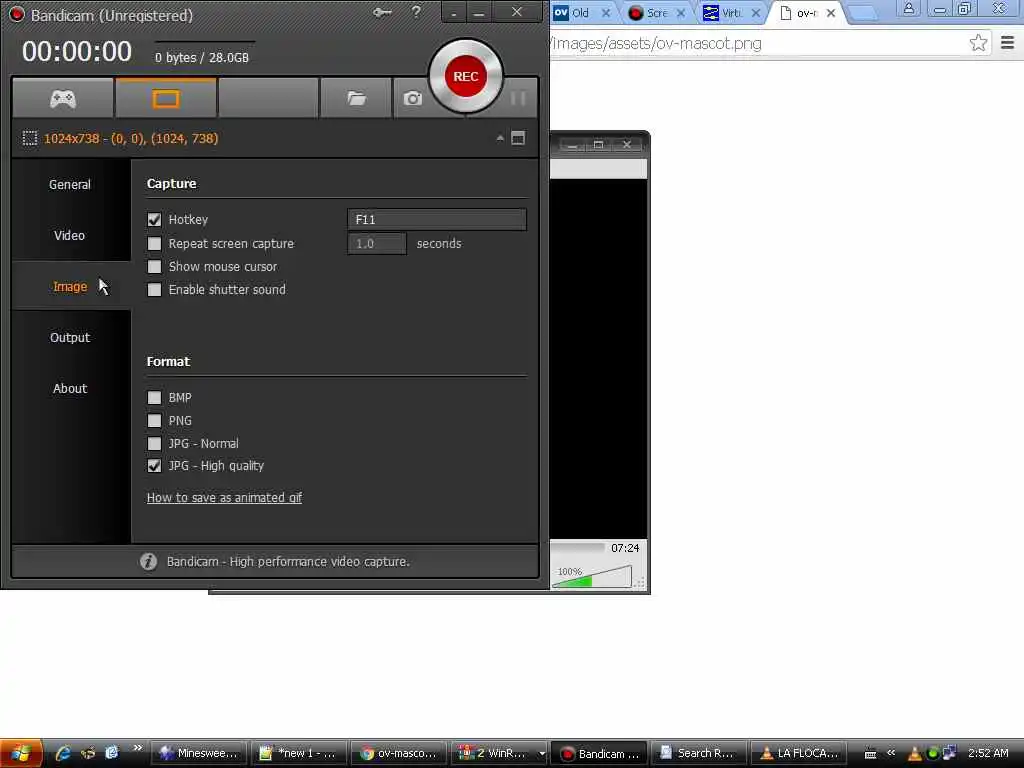Click the Chrome address bar URL
The height and width of the screenshot is (768, 1024).
point(656,44)
